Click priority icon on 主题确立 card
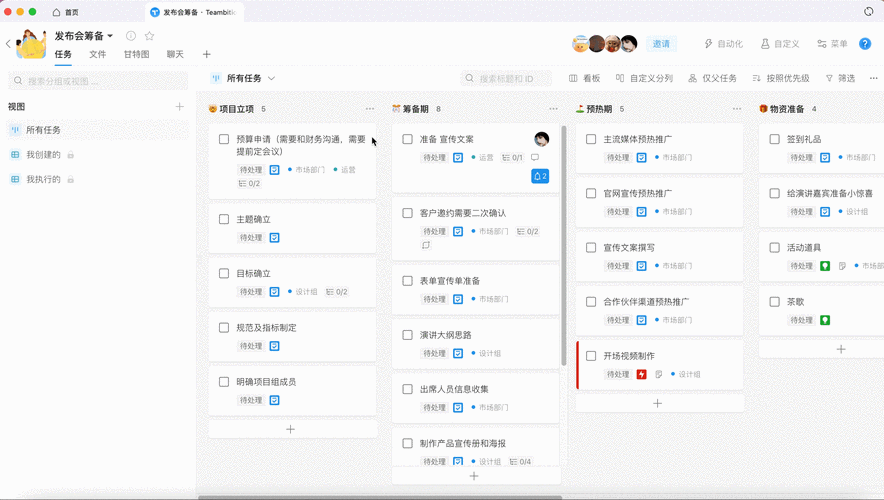Viewport: 884px width, 500px height. 275,238
